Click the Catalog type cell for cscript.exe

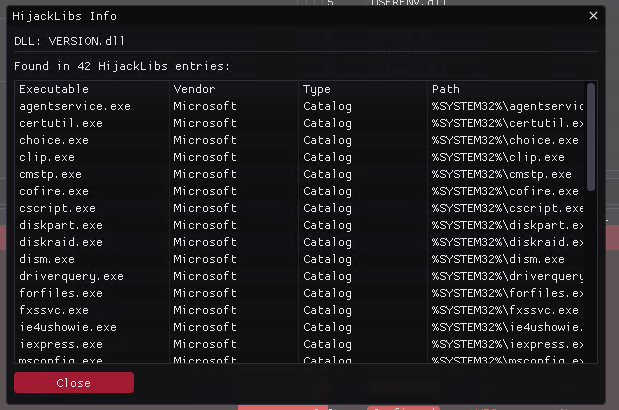[327, 208]
